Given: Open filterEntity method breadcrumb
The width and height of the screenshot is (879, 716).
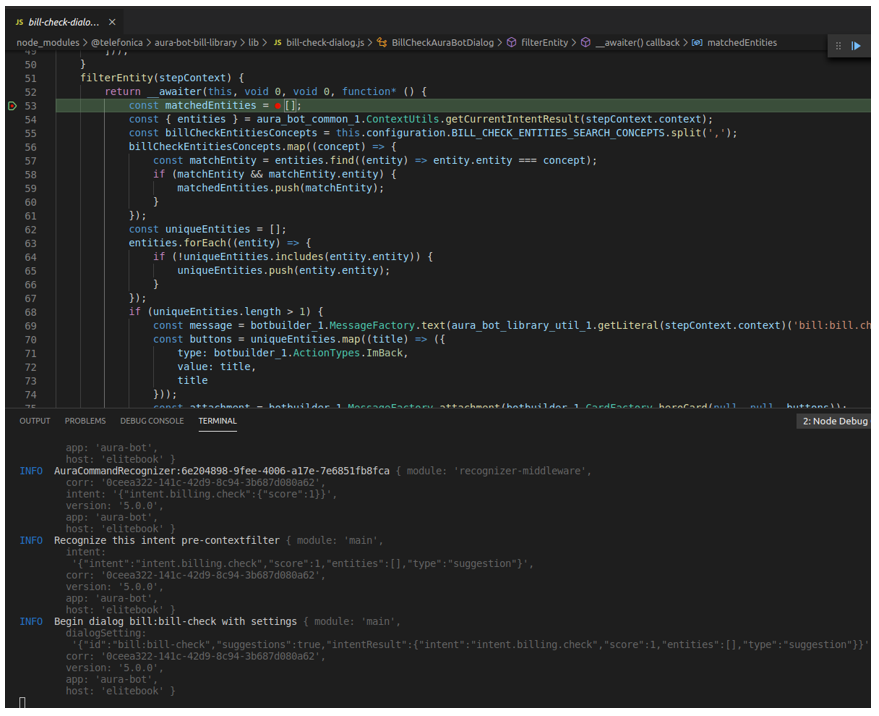Looking at the screenshot, I should pyautogui.click(x=544, y=43).
